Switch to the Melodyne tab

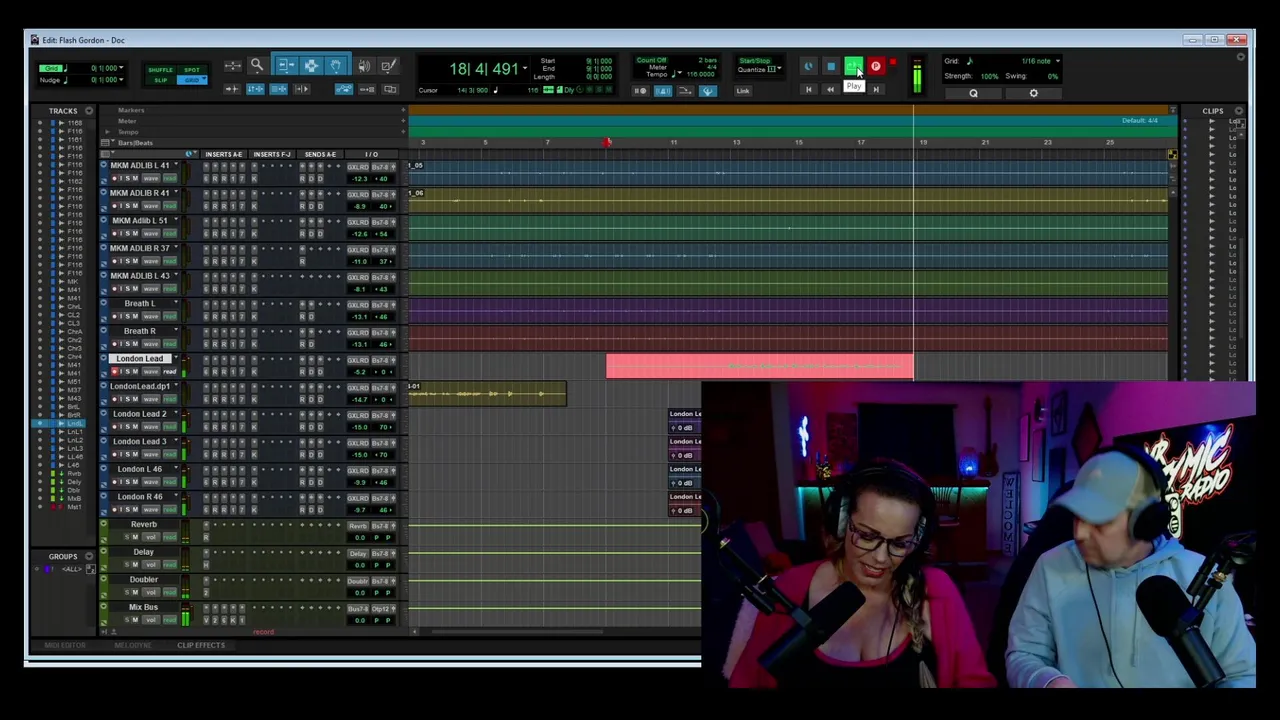click(132, 645)
